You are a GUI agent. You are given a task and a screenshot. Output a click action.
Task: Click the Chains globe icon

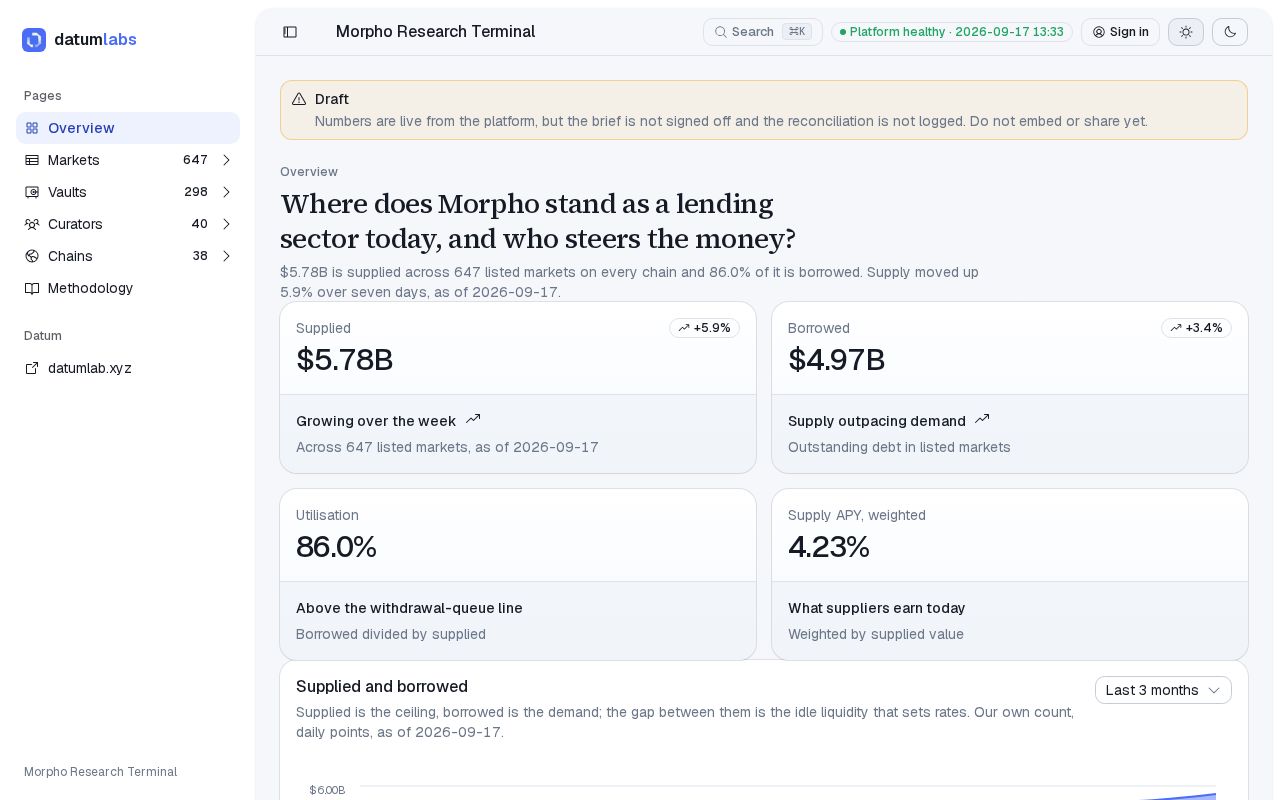pos(32,256)
